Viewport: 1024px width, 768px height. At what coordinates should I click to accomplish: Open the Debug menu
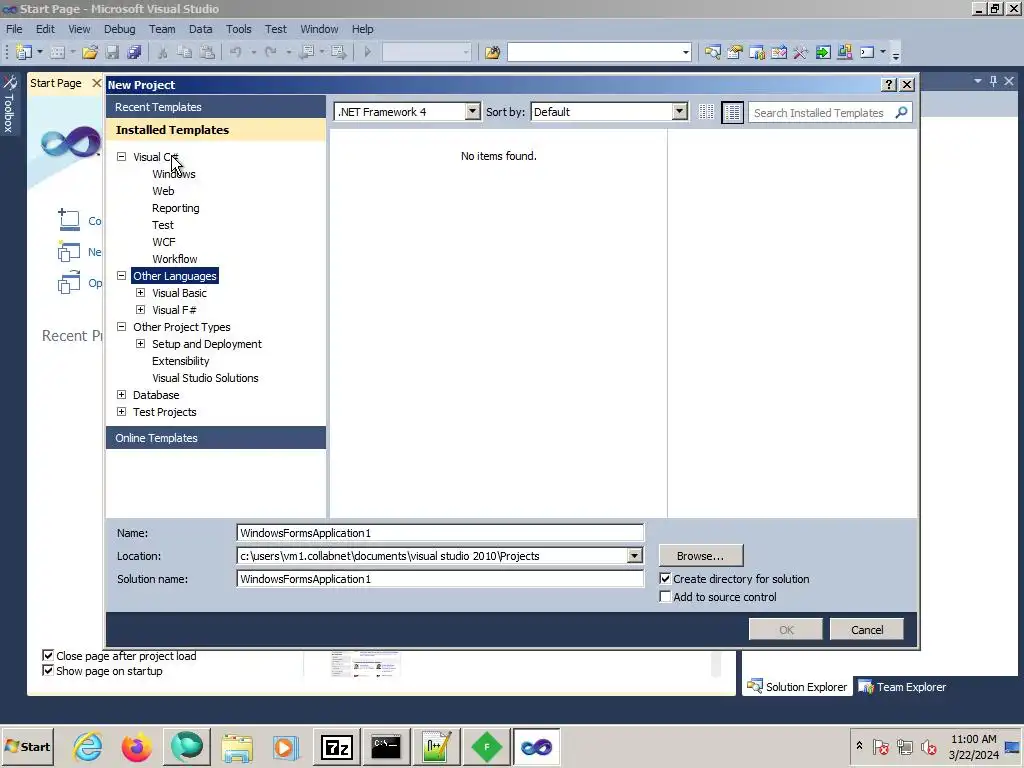(120, 29)
